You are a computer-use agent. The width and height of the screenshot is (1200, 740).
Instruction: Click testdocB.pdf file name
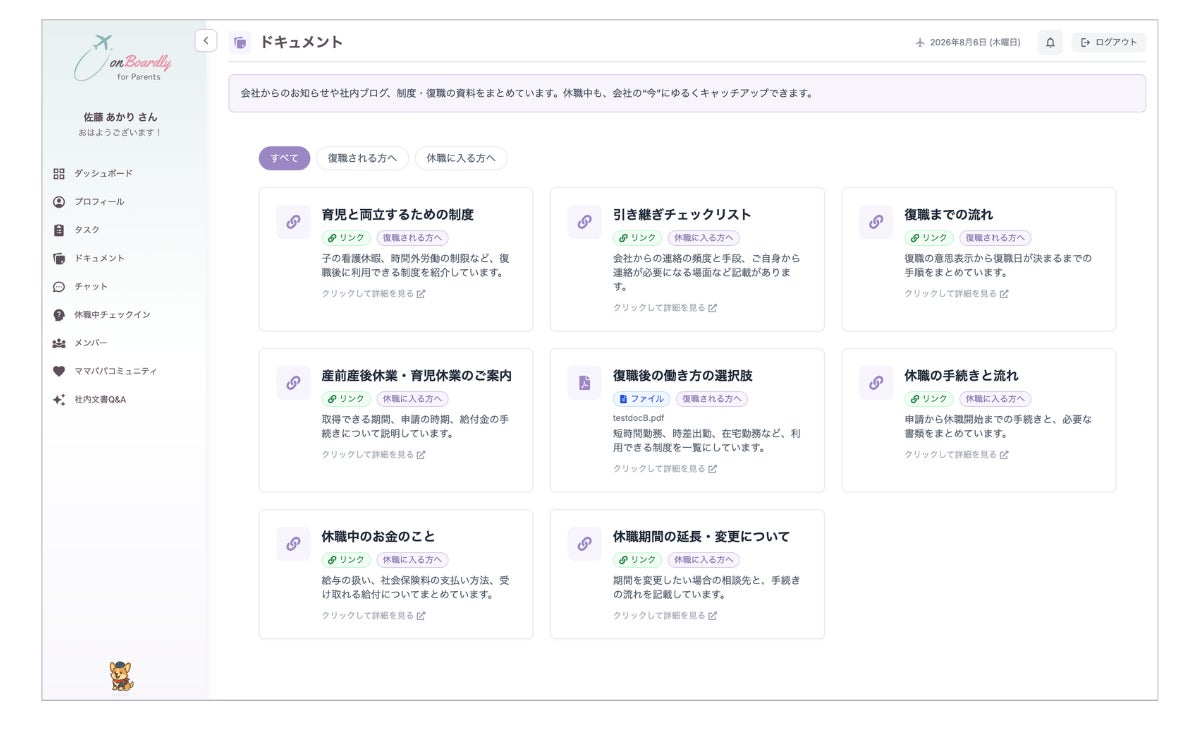(x=638, y=416)
